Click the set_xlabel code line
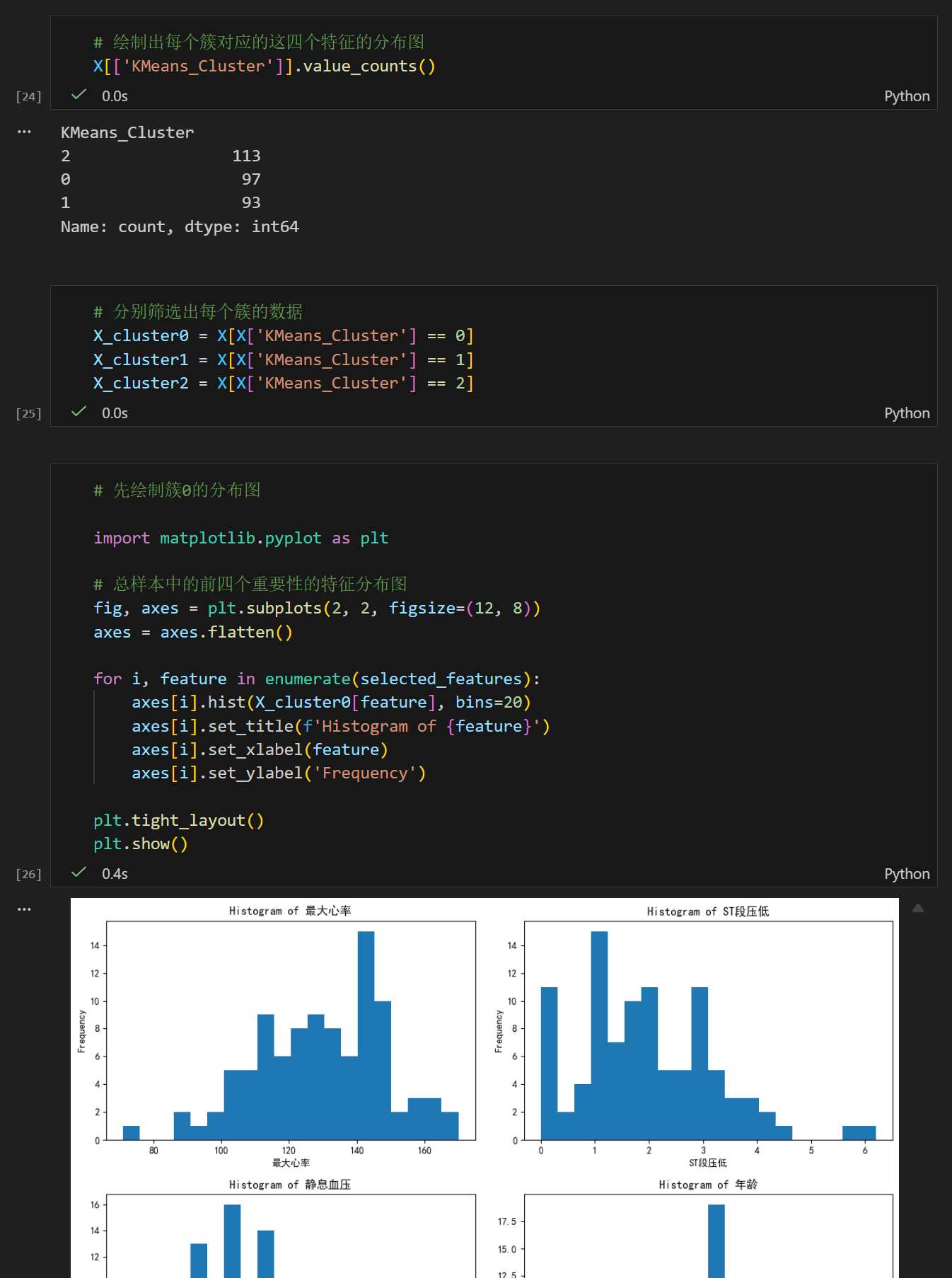The height and width of the screenshot is (1278, 952). click(260, 749)
